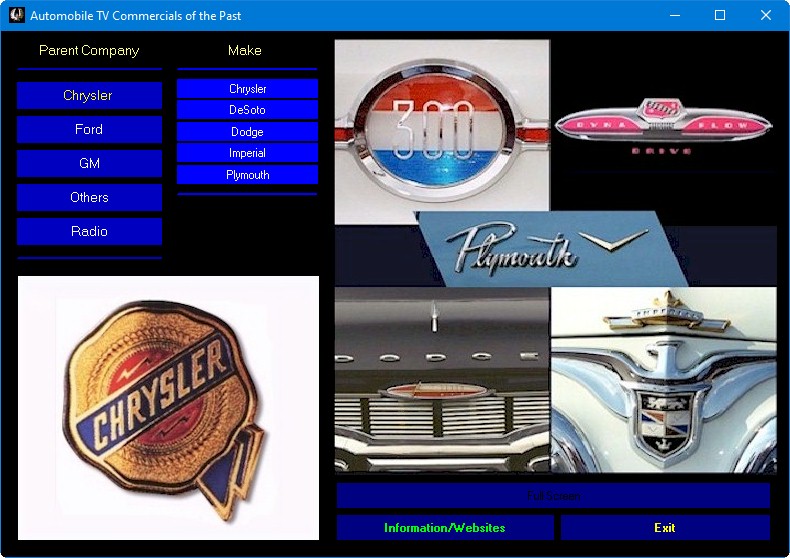The width and height of the screenshot is (790, 558).
Task: Maximize the Automobile TV Commercials window
Action: coord(720,15)
